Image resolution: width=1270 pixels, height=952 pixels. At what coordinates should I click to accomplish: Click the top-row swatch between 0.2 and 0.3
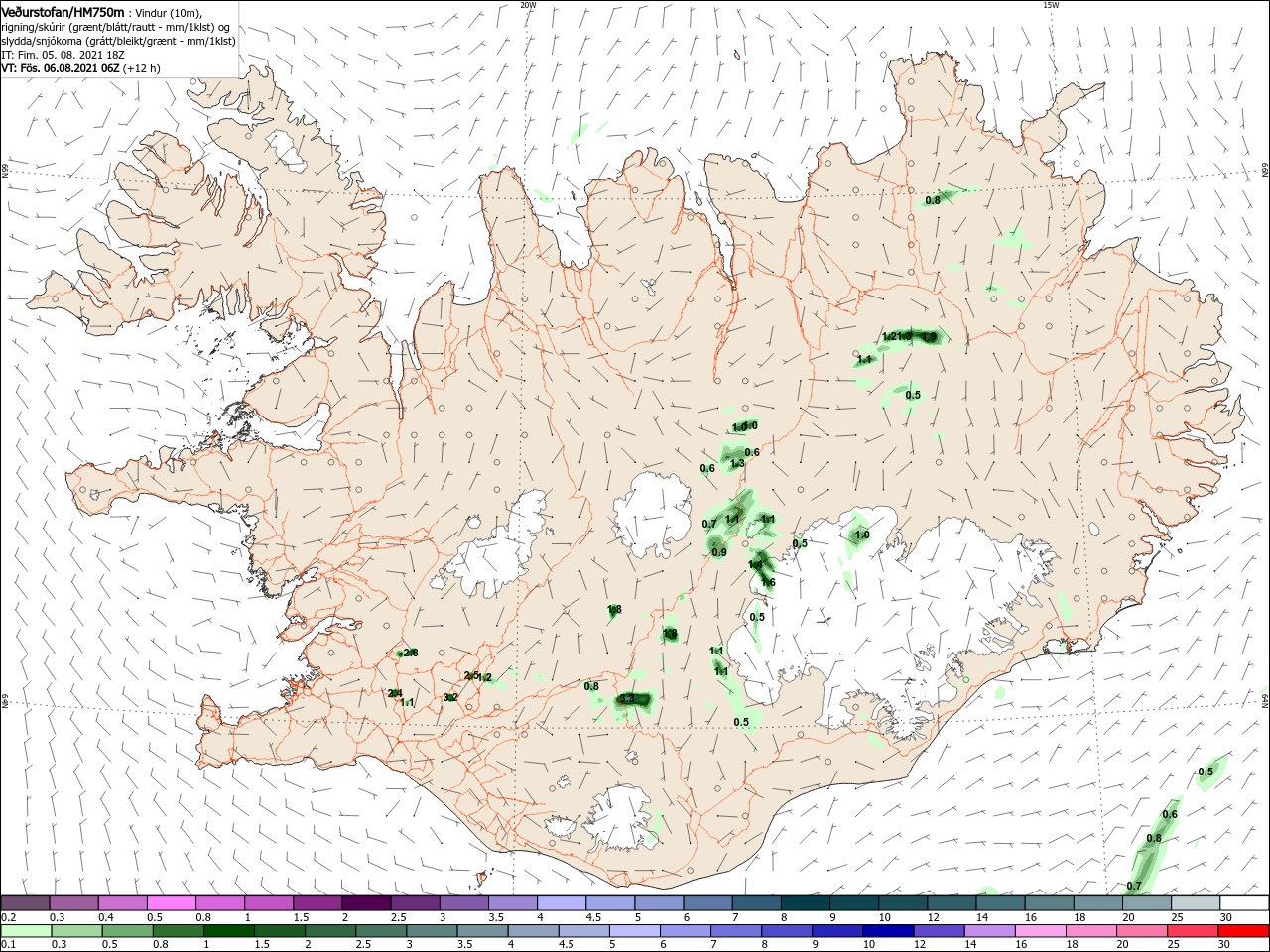pos(25,902)
